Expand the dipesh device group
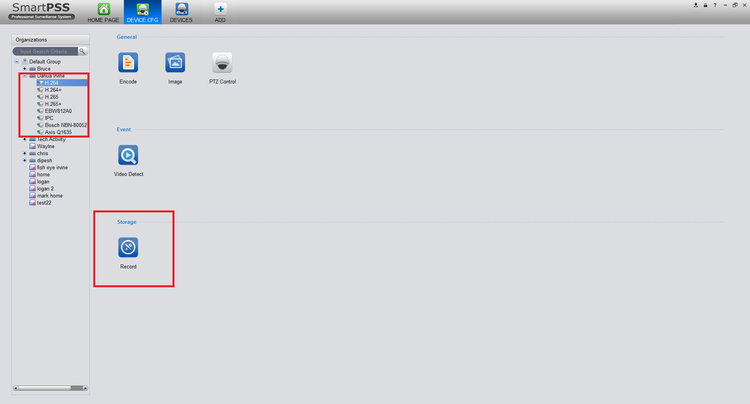Screen dimensions: 750x404 25,161
